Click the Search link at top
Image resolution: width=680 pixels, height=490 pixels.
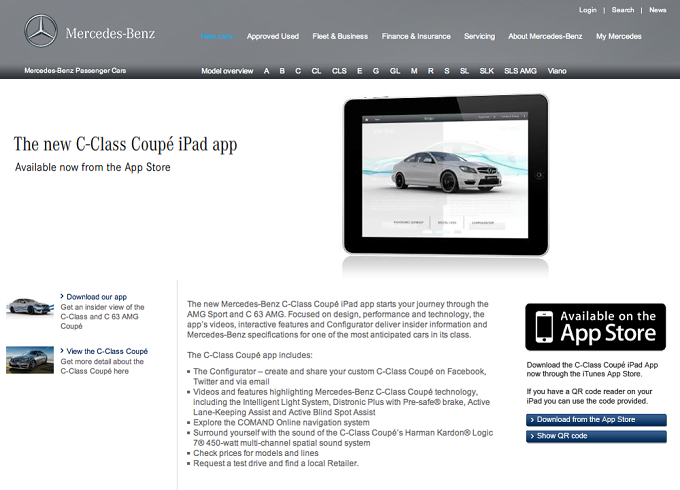point(623,10)
